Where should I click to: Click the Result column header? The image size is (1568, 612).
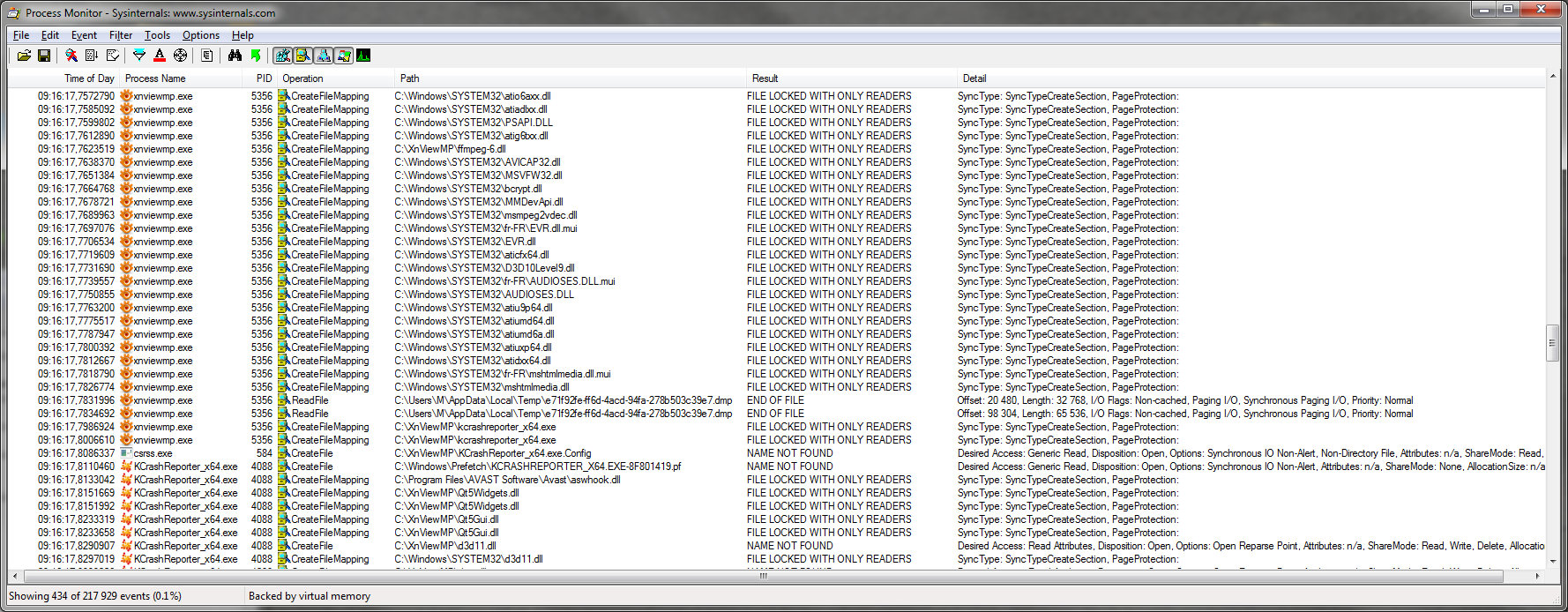tap(851, 78)
